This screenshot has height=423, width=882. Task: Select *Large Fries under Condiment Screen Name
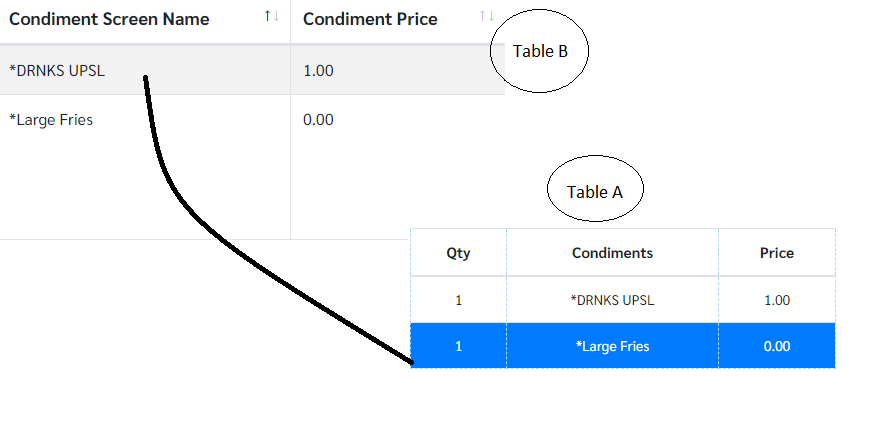tap(51, 120)
